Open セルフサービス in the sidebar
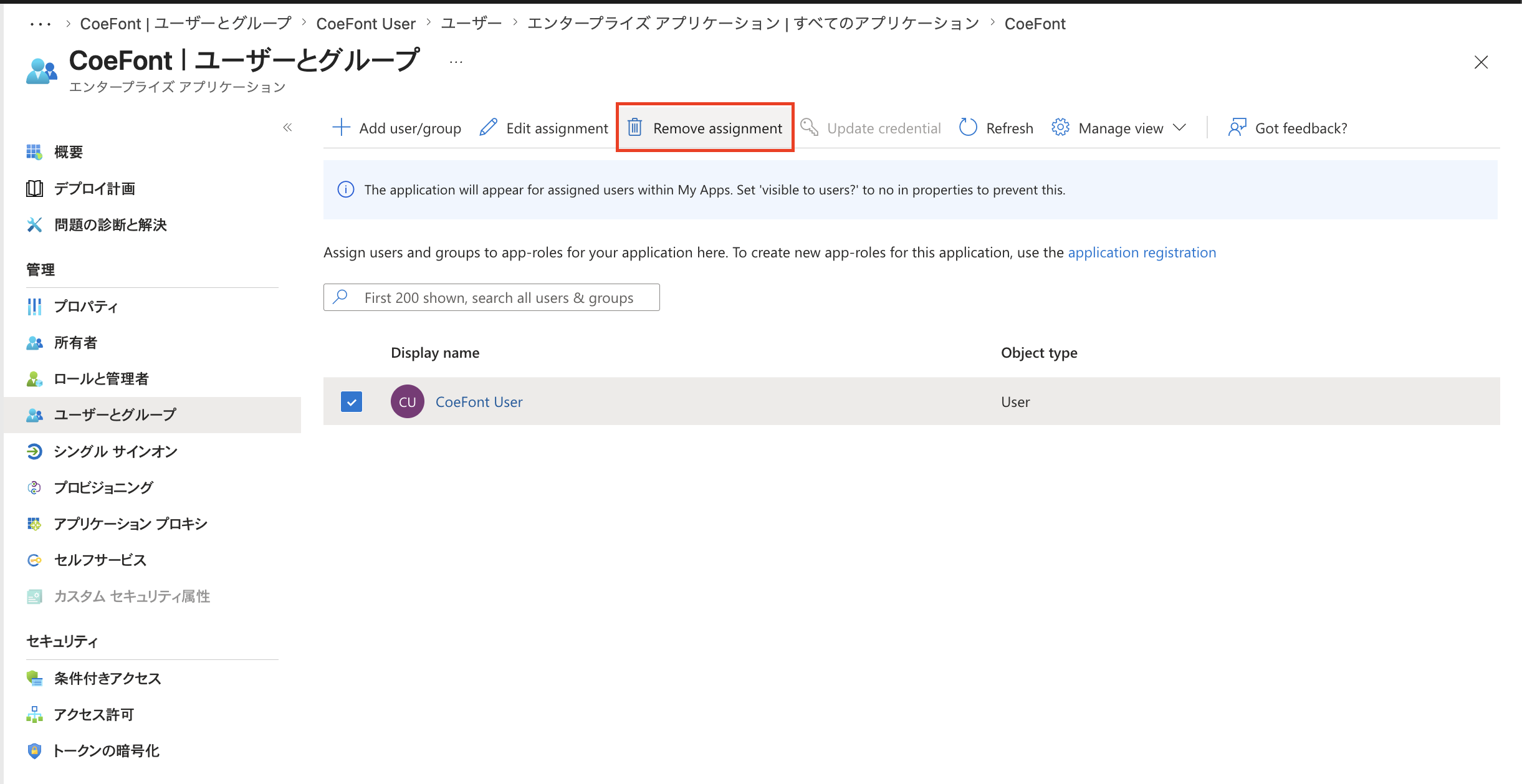 pyautogui.click(x=100, y=560)
